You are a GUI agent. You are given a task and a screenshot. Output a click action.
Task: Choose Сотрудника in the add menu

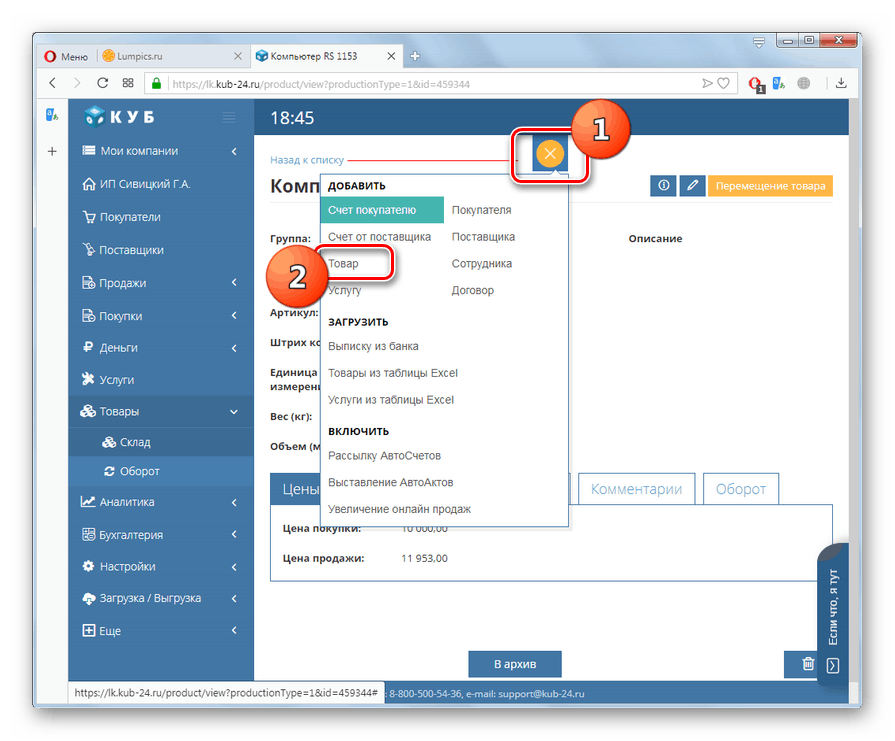pos(482,264)
